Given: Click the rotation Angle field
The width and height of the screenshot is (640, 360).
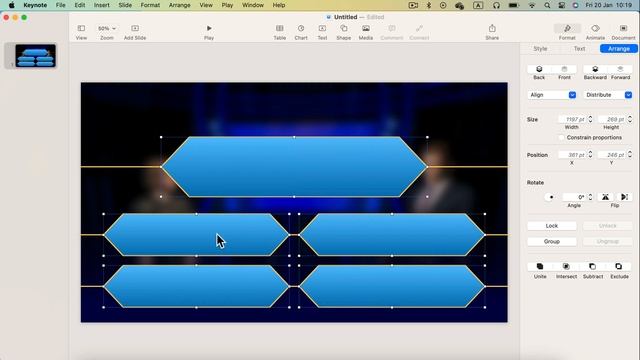Looking at the screenshot, I should (574, 197).
